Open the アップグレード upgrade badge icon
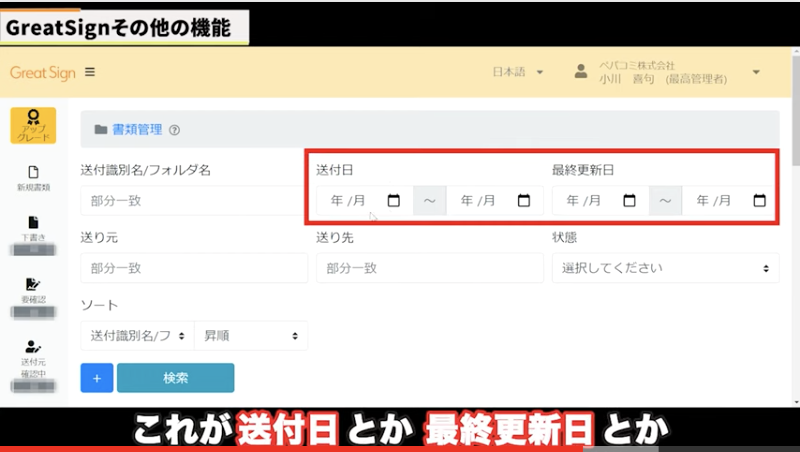The height and width of the screenshot is (452, 800). (33, 126)
